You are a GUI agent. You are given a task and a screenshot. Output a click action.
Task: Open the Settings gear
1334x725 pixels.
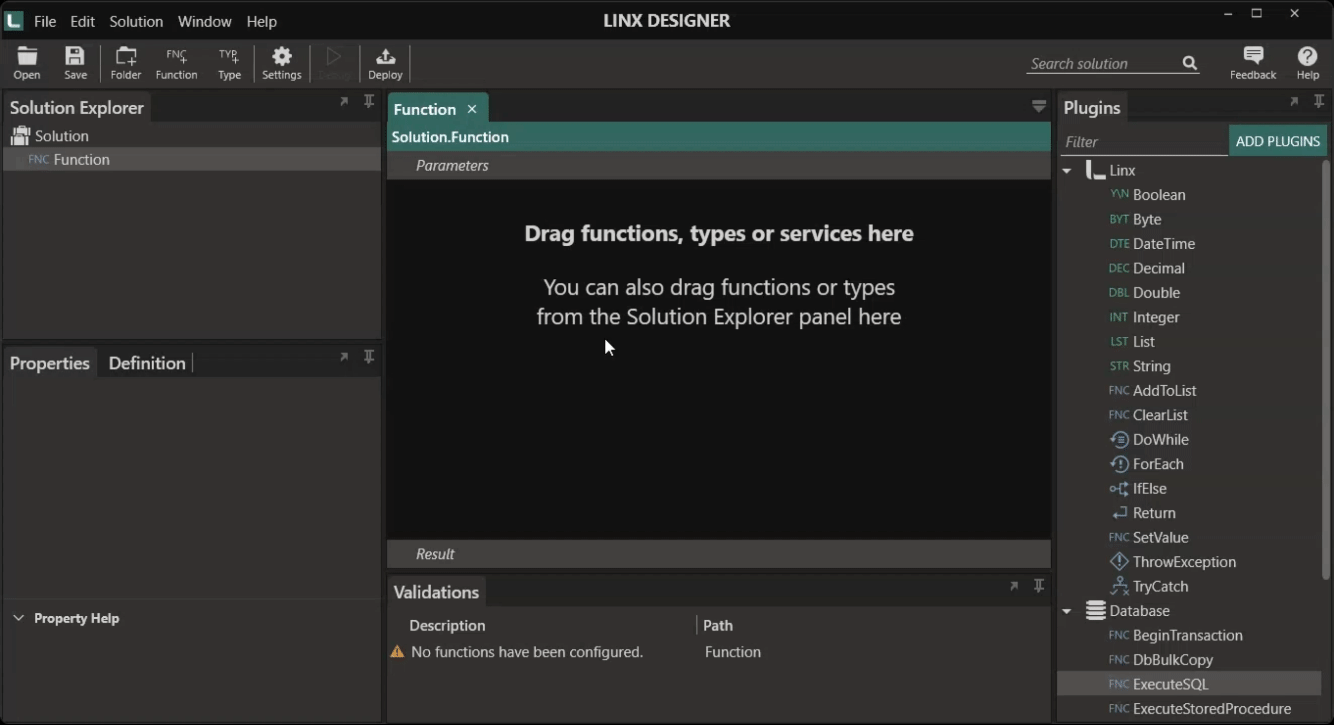coord(282,62)
